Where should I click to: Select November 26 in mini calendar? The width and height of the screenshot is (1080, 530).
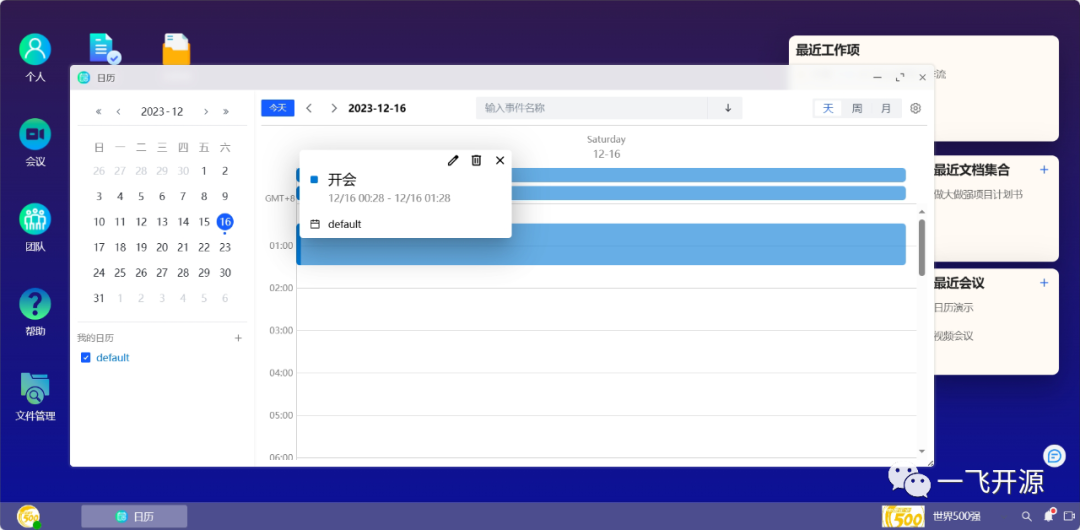coord(99,171)
